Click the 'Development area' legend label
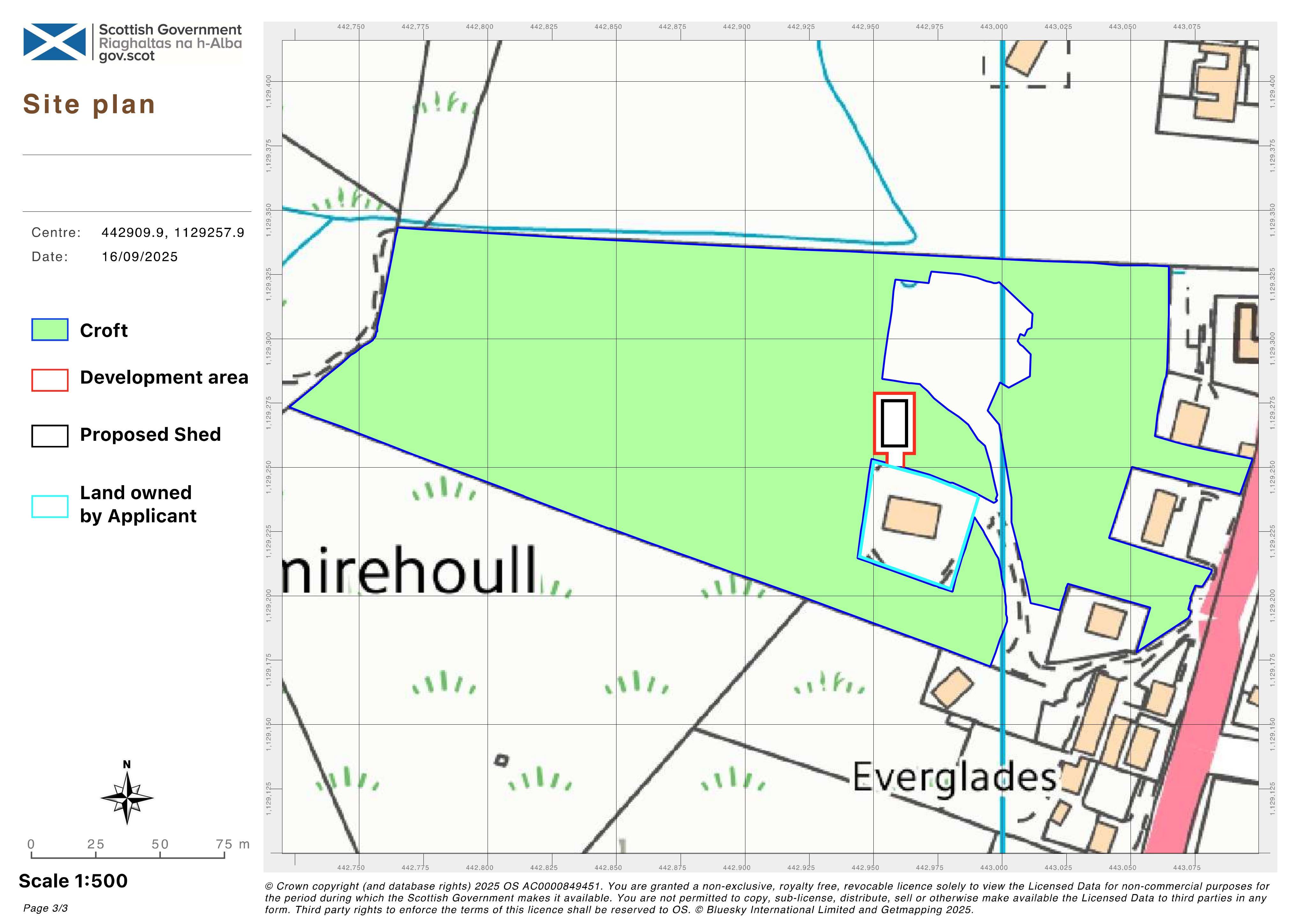Screen dimensions: 1307x924 pos(164,377)
